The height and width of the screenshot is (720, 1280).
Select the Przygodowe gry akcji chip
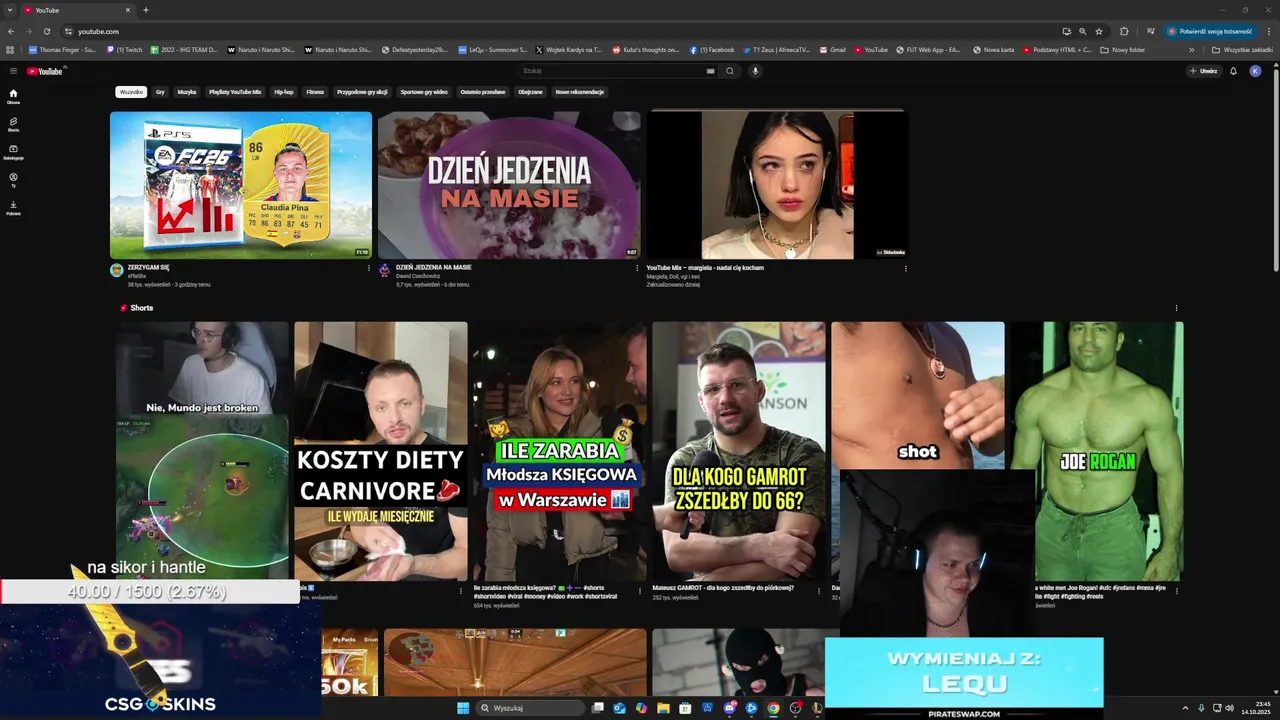pos(362,92)
